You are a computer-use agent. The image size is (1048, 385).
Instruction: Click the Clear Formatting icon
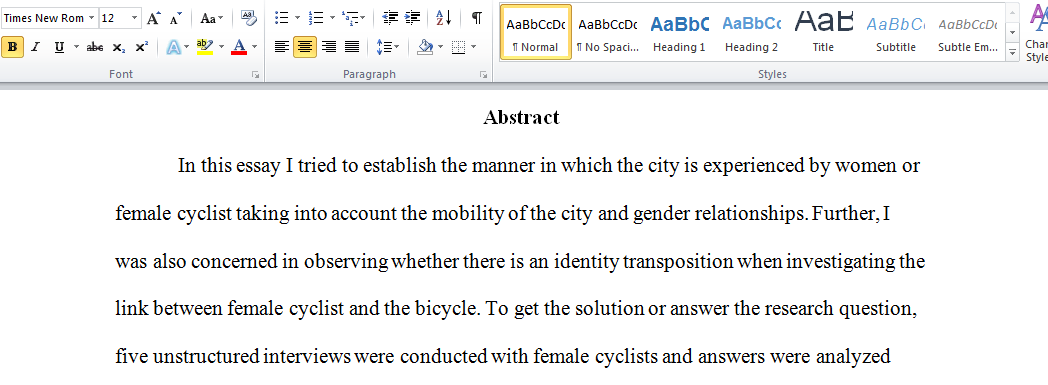click(249, 19)
